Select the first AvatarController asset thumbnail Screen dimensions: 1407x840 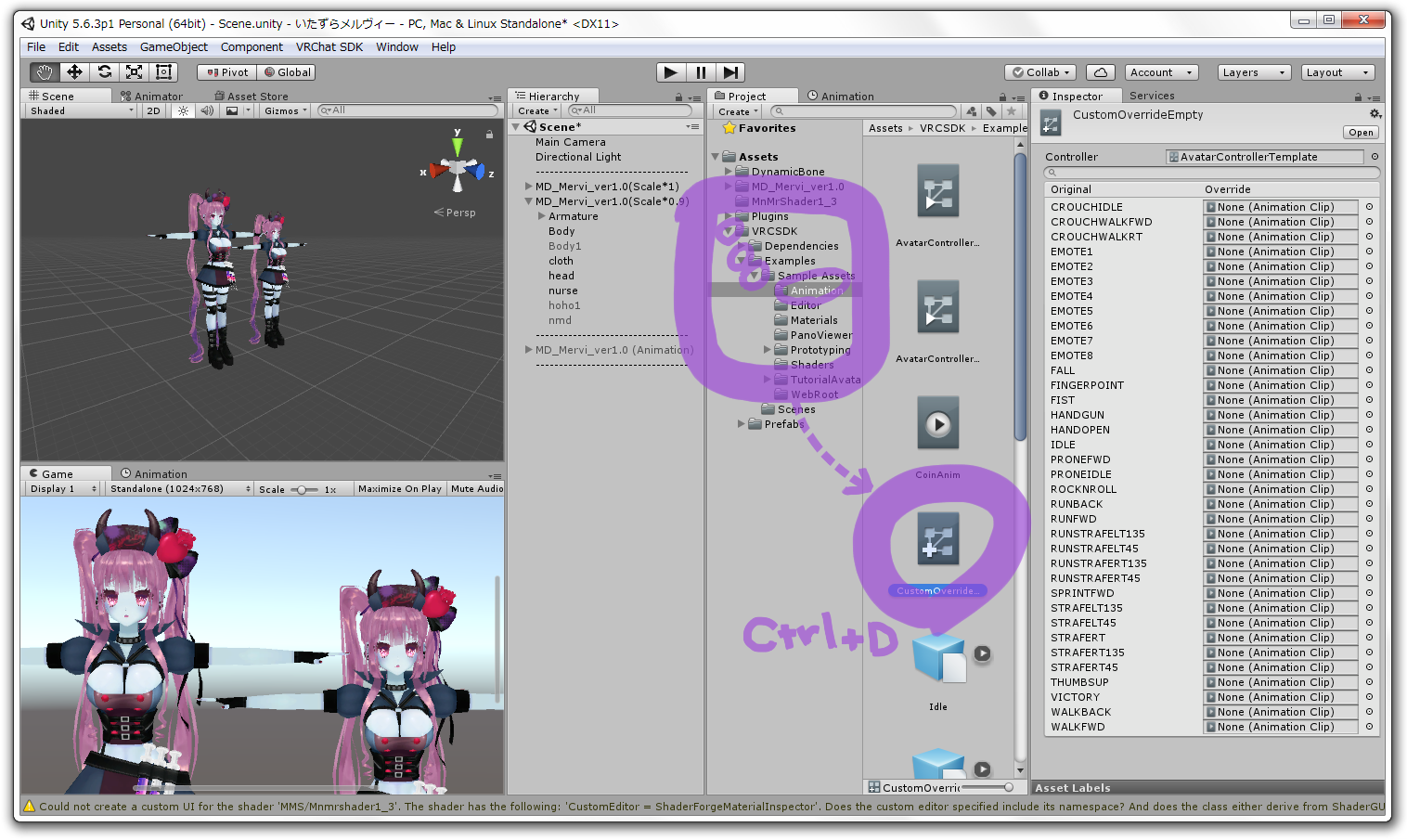pos(938,190)
